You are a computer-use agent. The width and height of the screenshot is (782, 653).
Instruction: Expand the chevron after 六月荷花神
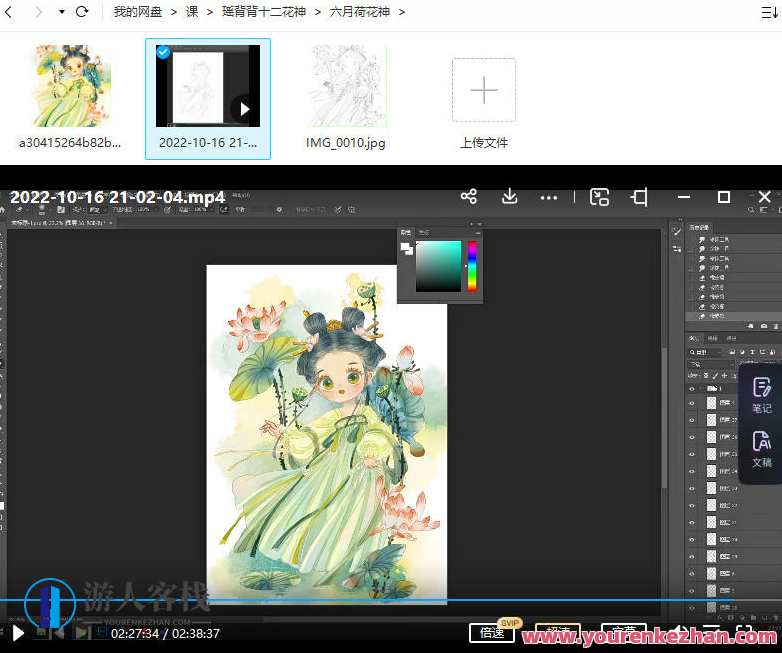tap(402, 11)
